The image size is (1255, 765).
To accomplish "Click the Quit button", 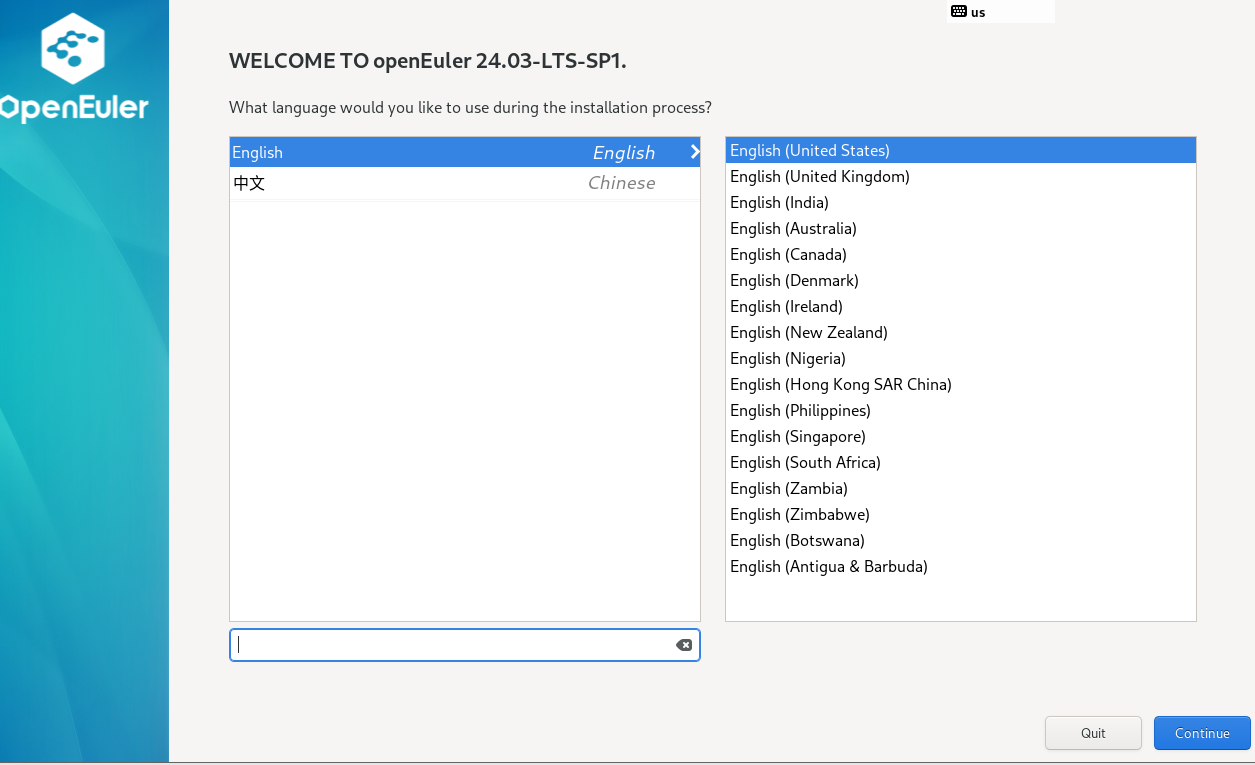I will pos(1093,733).
